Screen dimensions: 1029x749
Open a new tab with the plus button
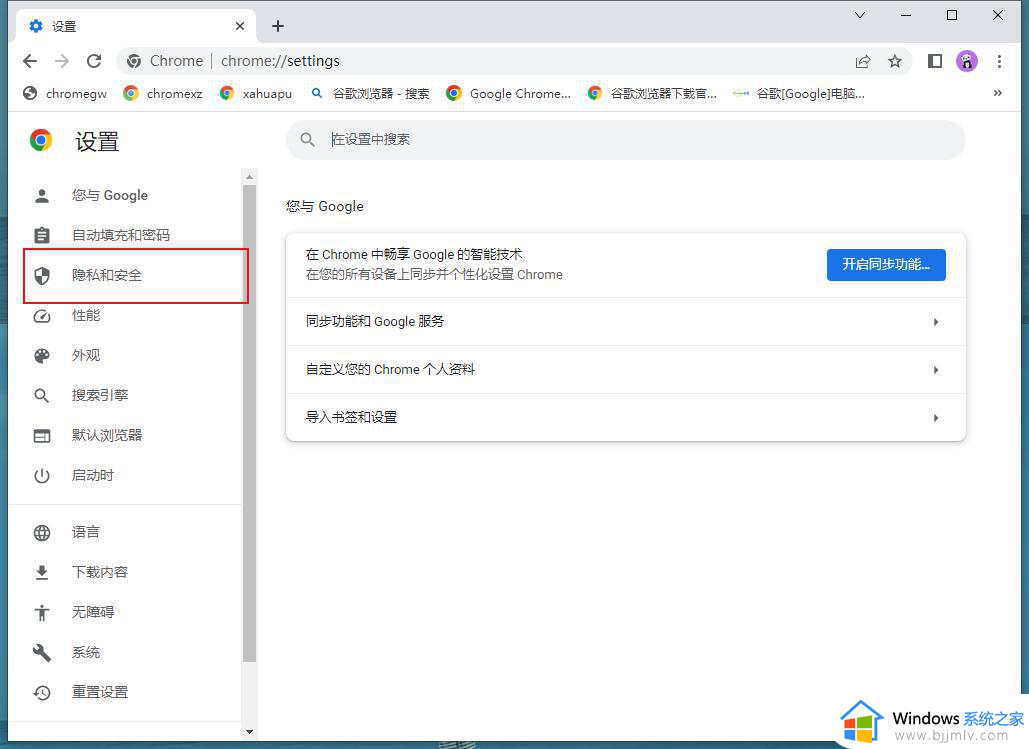pyautogui.click(x=278, y=26)
